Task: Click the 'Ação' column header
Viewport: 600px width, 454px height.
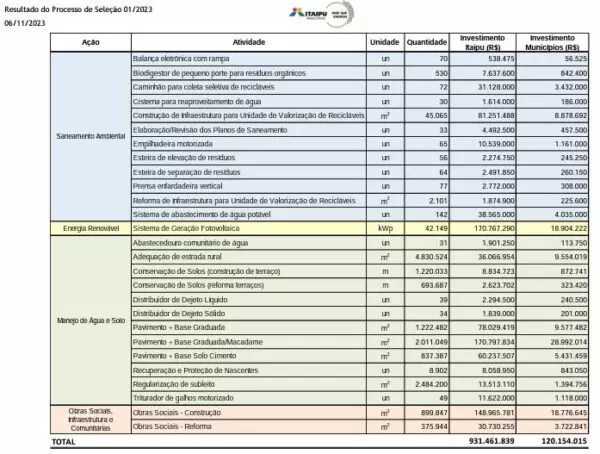Action: click(90, 44)
